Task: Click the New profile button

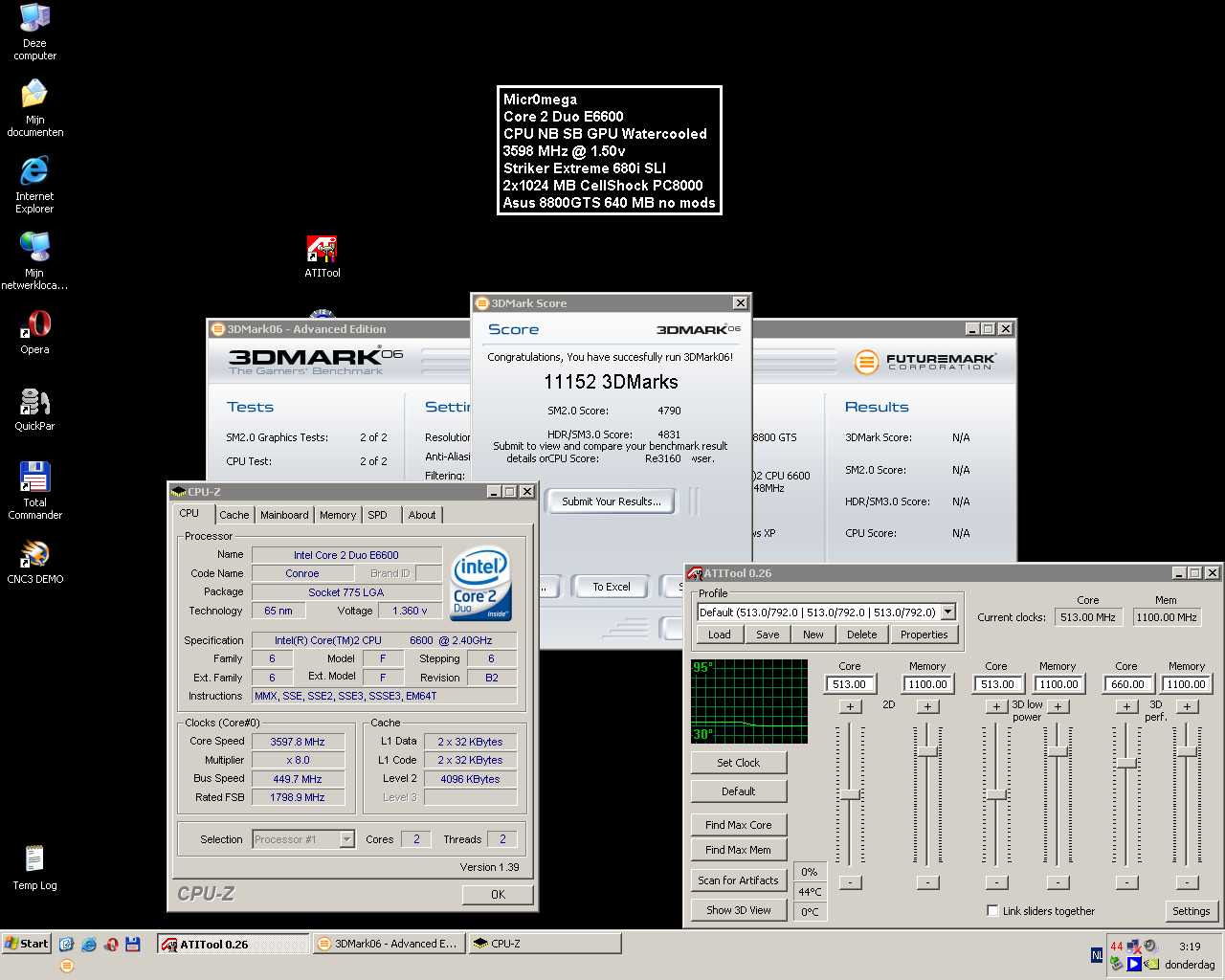Action: coord(813,635)
